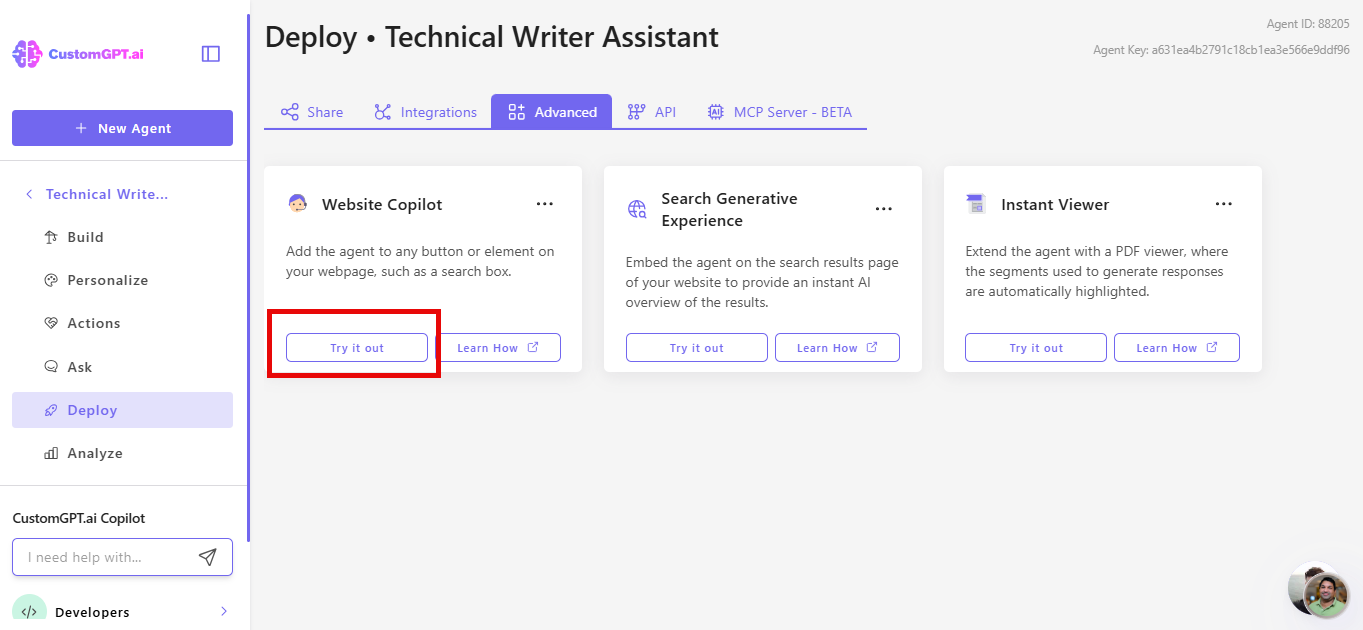Open Learn How for Instant Viewer

coord(1177,348)
